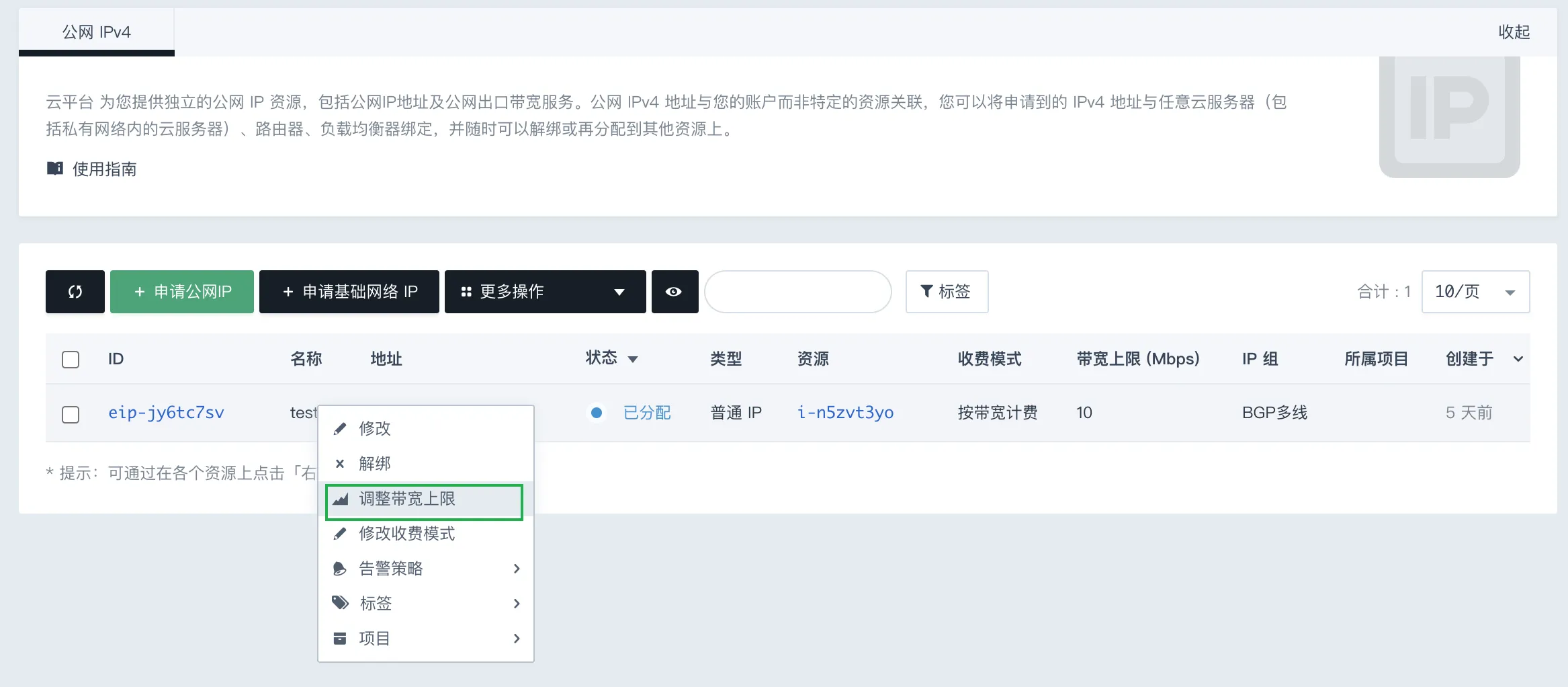Click the pencil icon next to 修改
Viewport: 1568px width, 687px height.
(x=341, y=429)
